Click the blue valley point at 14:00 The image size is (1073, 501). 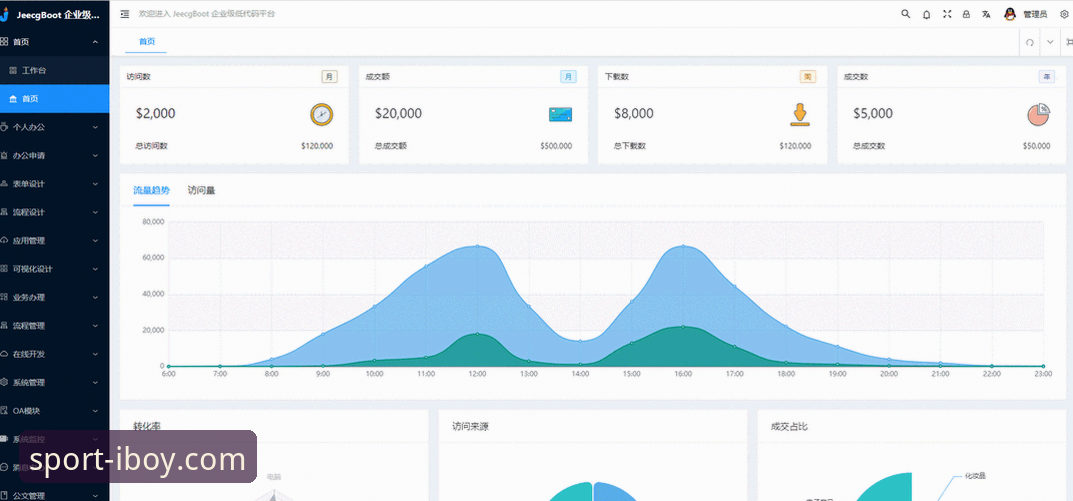(x=580, y=341)
